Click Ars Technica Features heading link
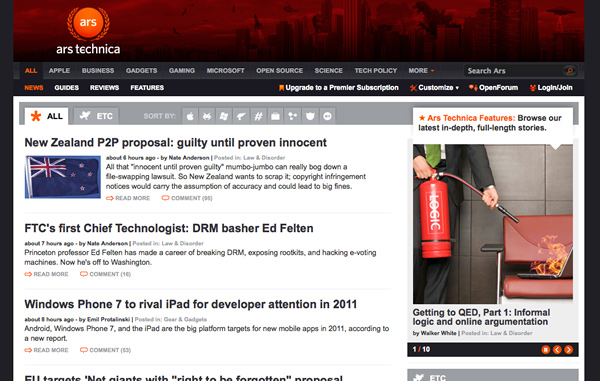 coord(471,118)
